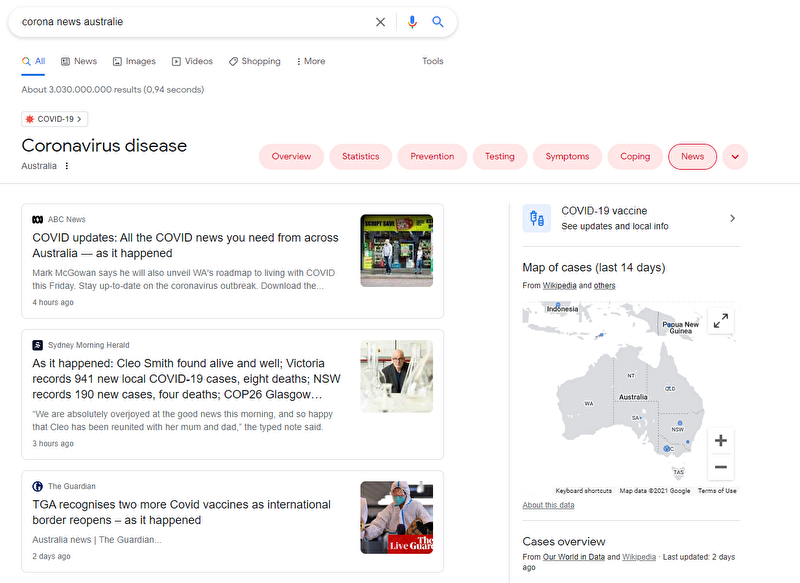The height and width of the screenshot is (583, 800).
Task: Click the COVID-19 vaccine syringe icon
Action: pyautogui.click(x=537, y=218)
